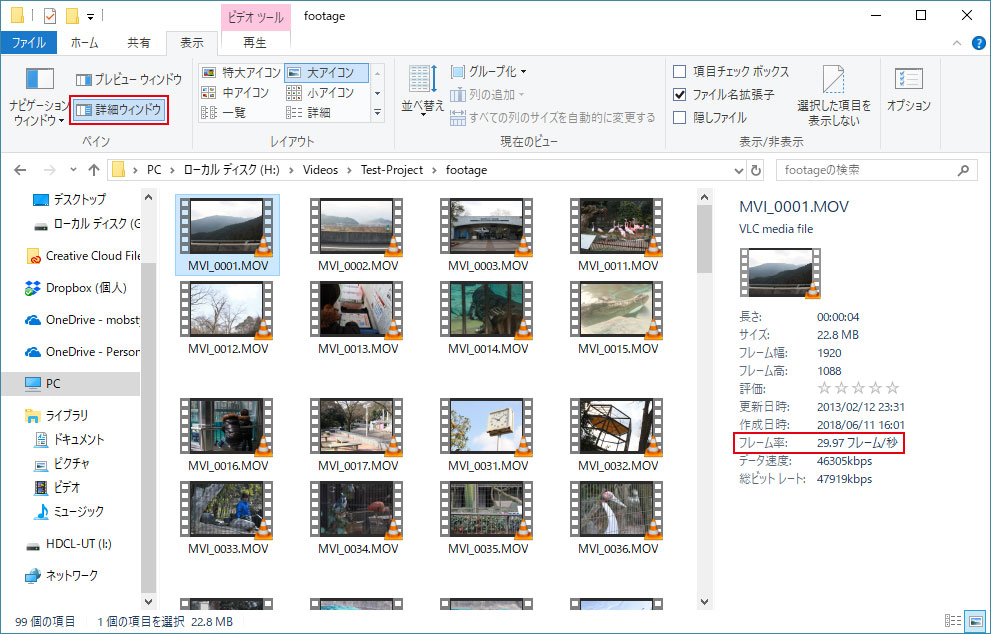991x634 pixels.
Task: Open Dropbox (個人) in sidebar
Action: click(x=76, y=288)
